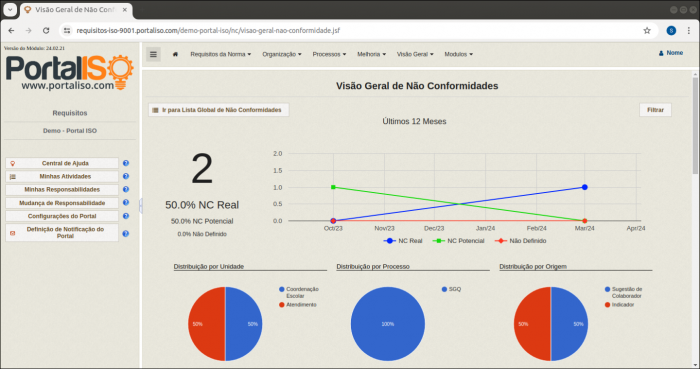Open the Melhoria menu
The image size is (700, 369).
coord(371,54)
